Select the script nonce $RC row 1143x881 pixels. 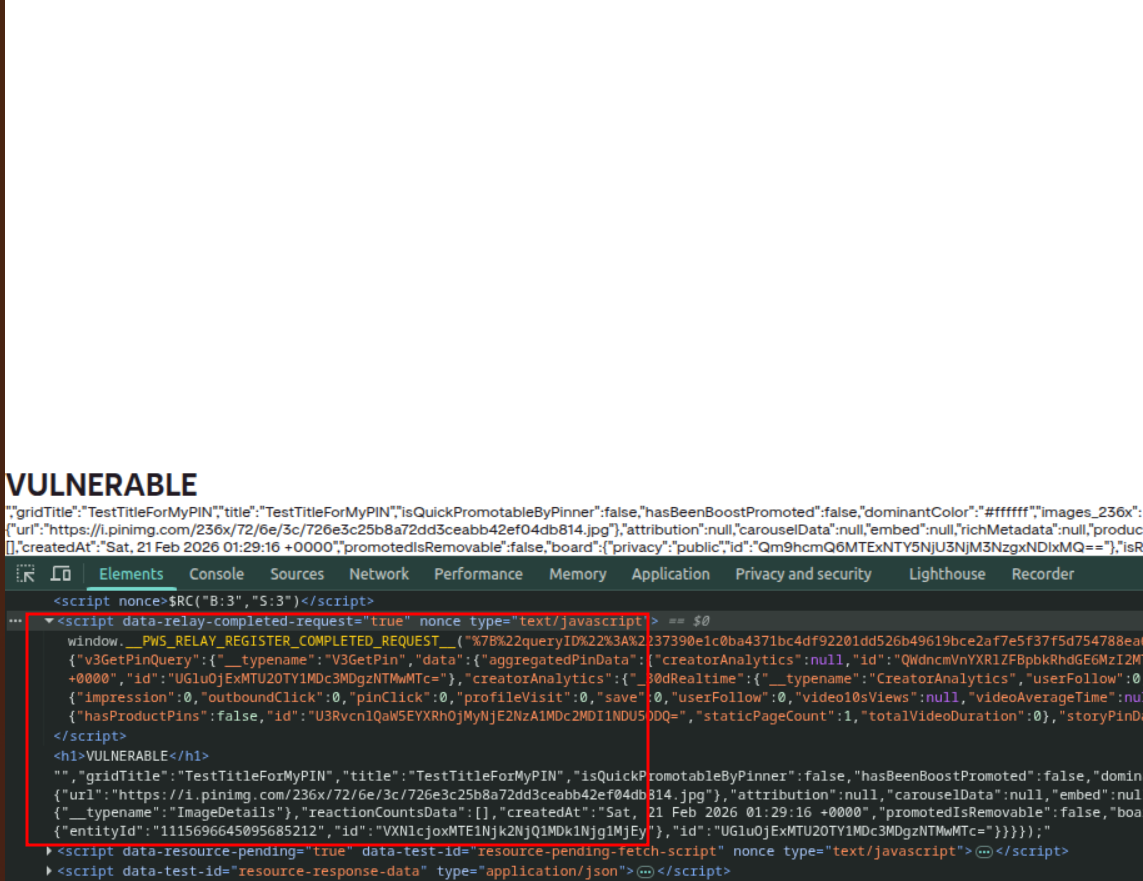[214, 601]
